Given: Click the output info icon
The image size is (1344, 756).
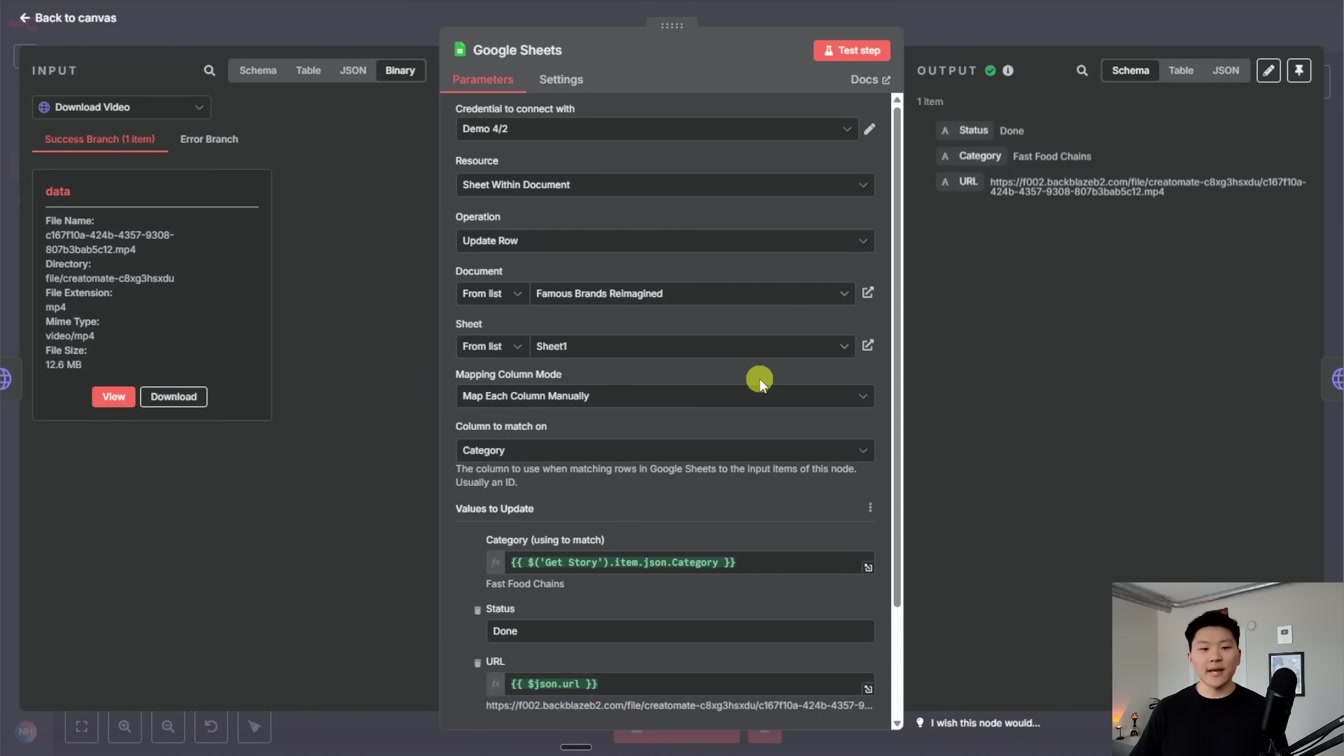Looking at the screenshot, I should pyautogui.click(x=1008, y=71).
